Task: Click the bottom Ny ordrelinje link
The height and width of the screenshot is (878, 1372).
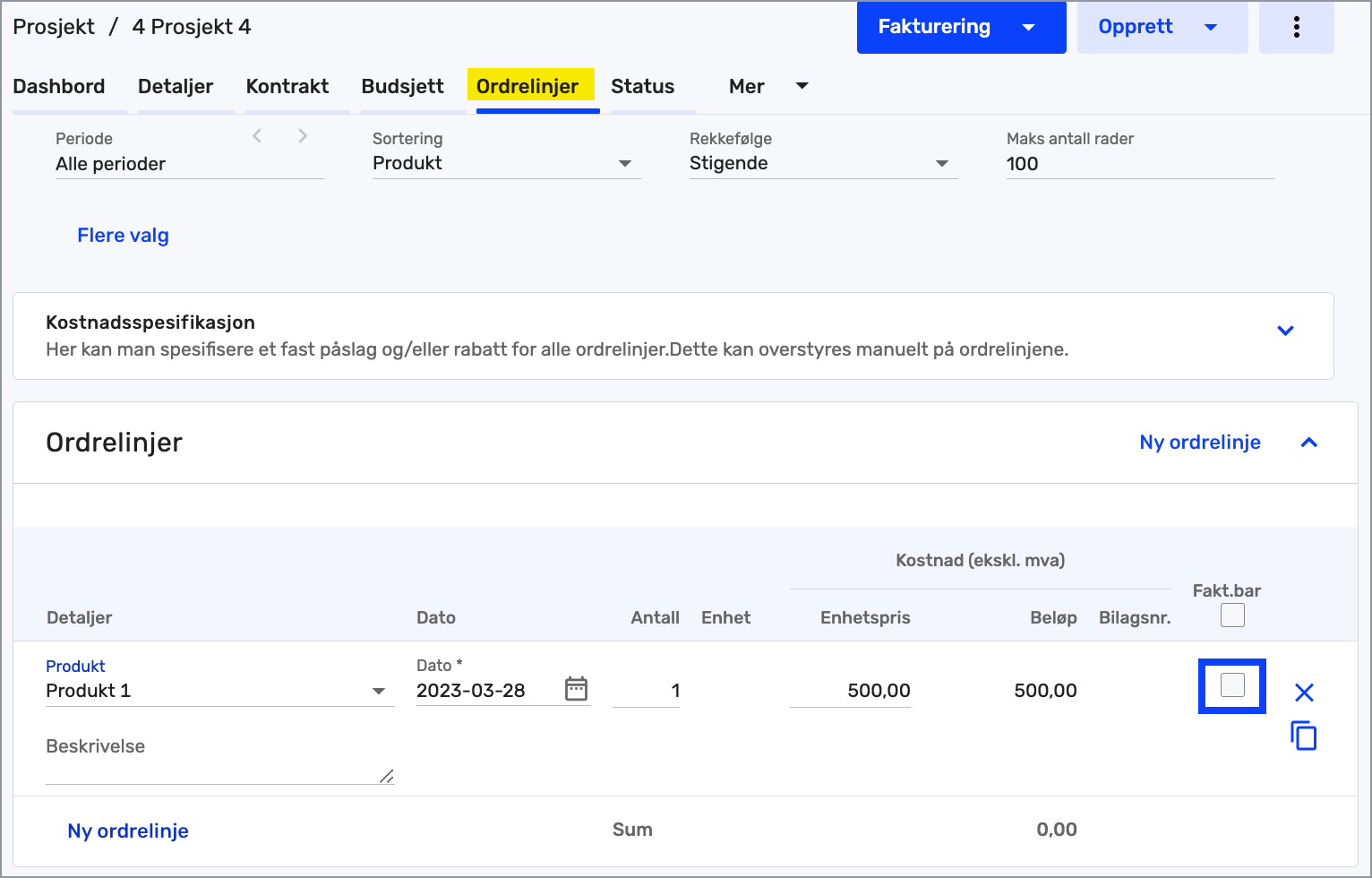Action: tap(128, 831)
